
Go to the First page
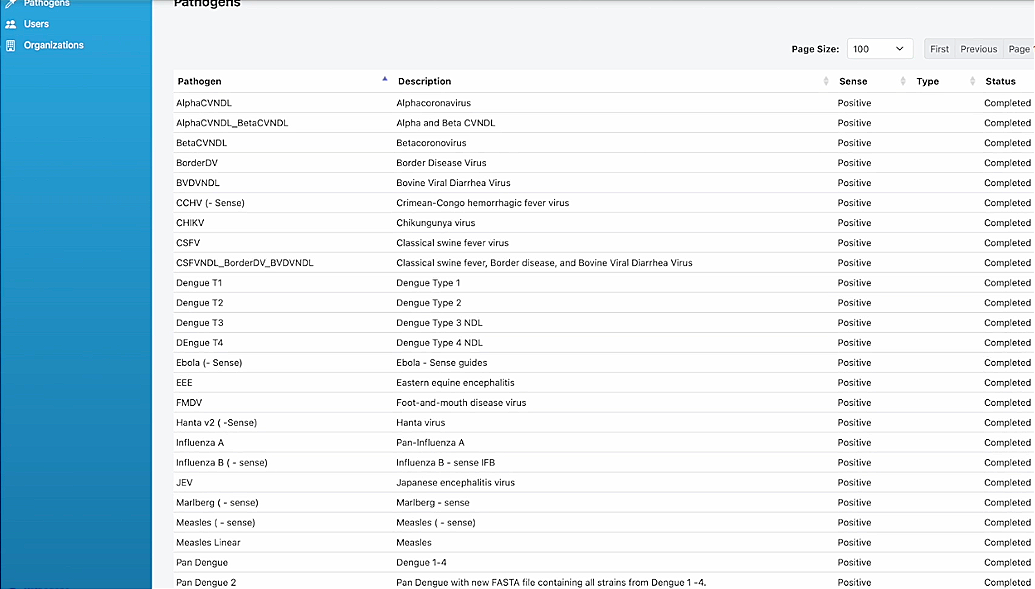tap(939, 49)
